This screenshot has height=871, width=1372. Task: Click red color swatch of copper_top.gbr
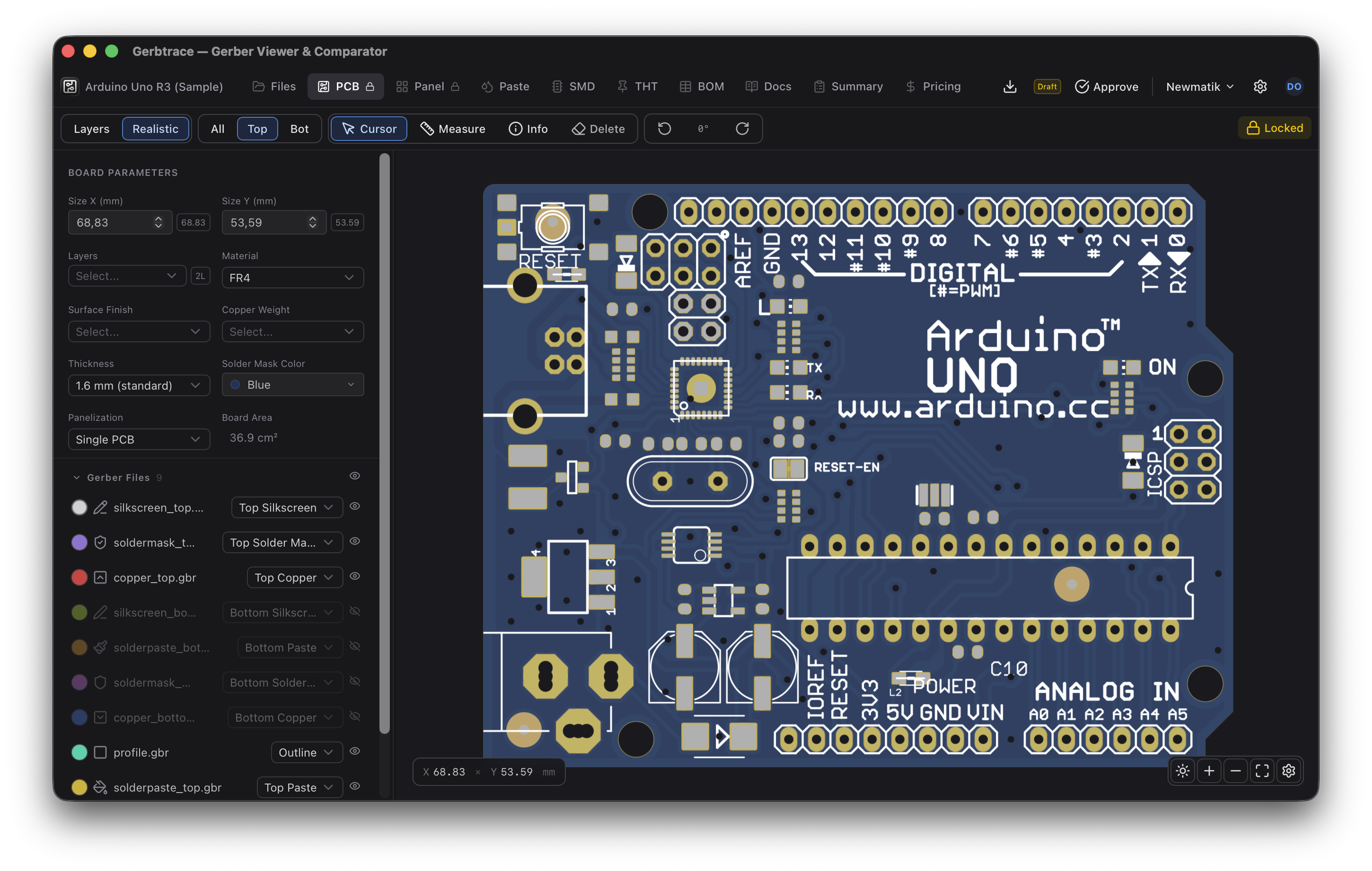click(x=79, y=577)
